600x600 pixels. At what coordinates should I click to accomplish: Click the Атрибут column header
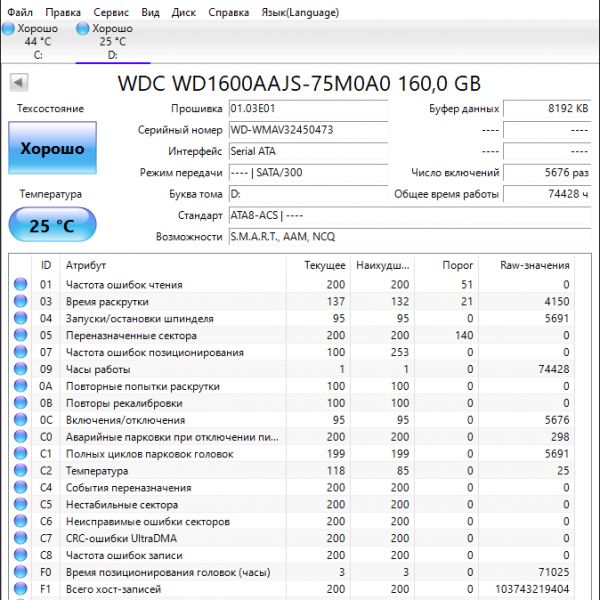point(173,265)
